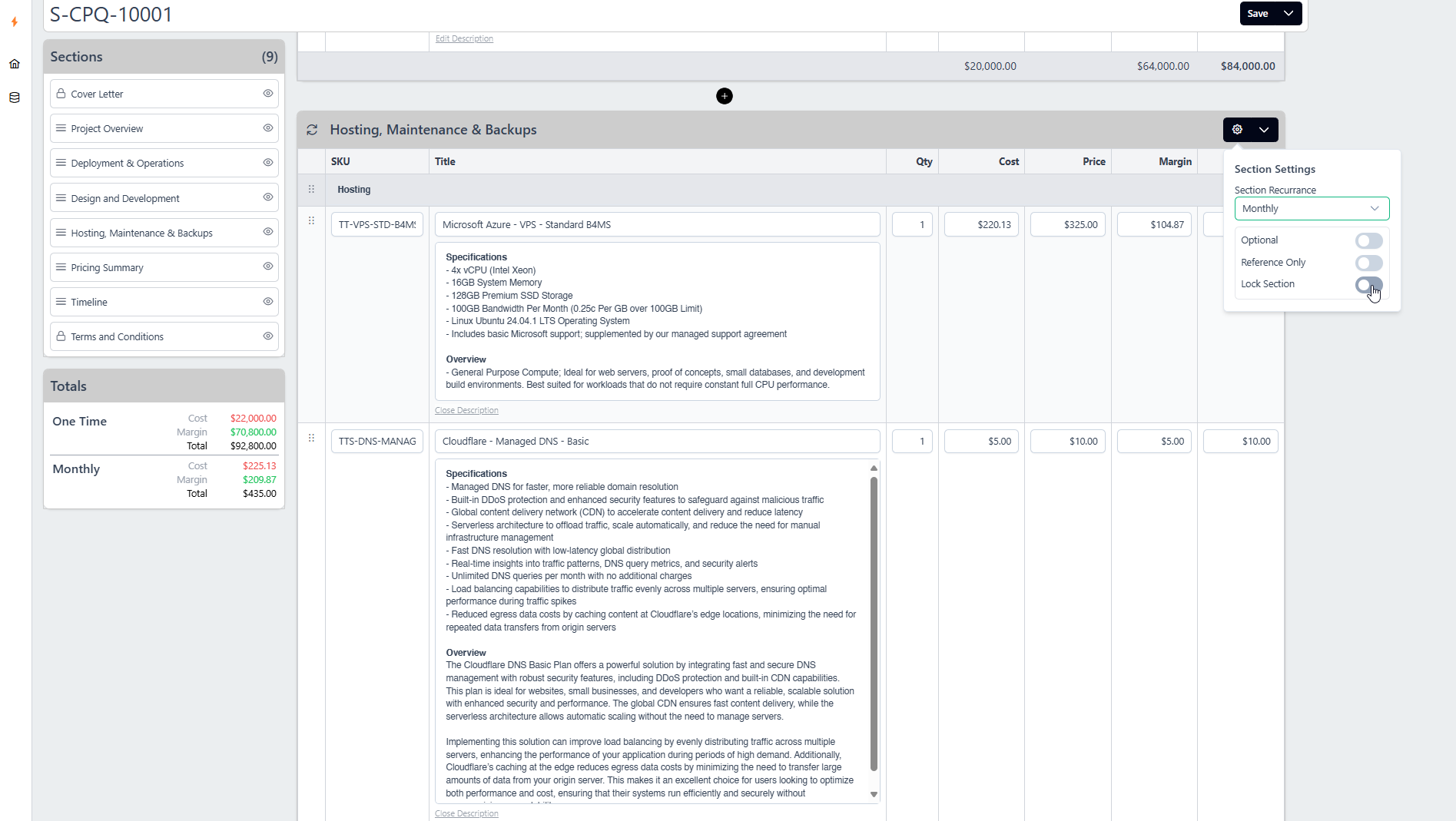The width and height of the screenshot is (1456, 821).
Task: Click the refresh icon beside Hosting, Maintenance & Backups
Action: click(312, 130)
